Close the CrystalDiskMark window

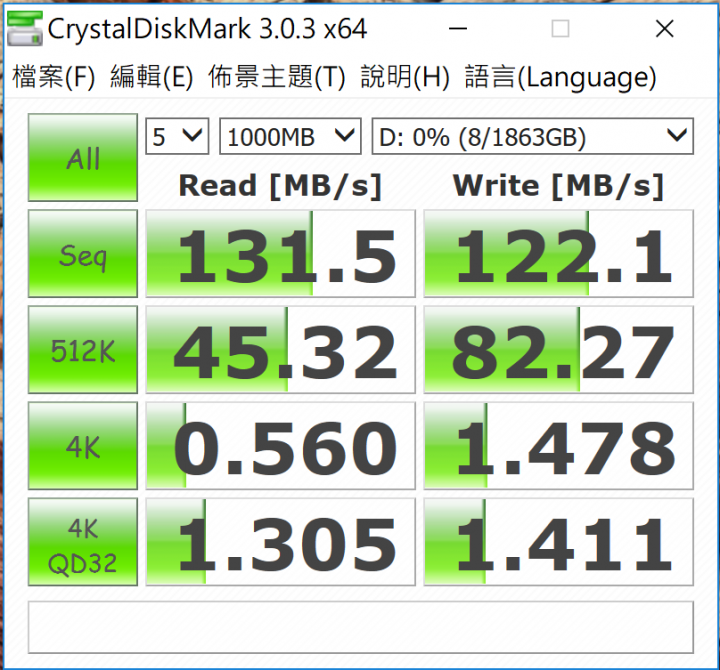pos(664,29)
